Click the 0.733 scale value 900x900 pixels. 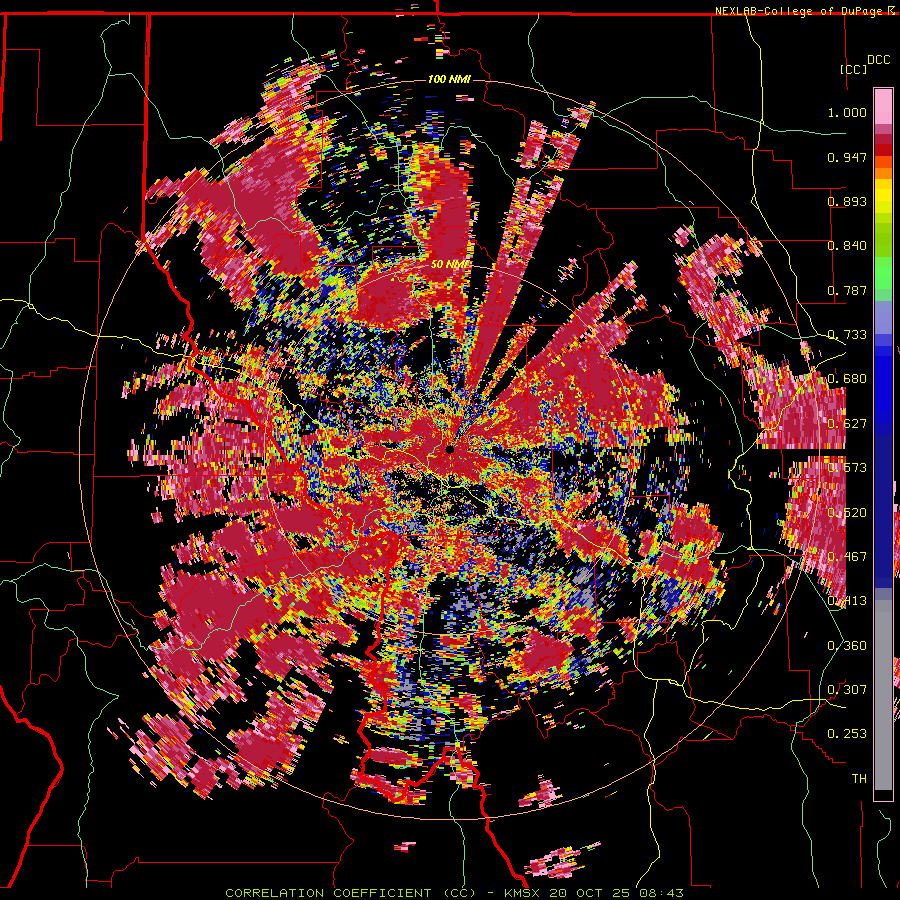(x=847, y=335)
